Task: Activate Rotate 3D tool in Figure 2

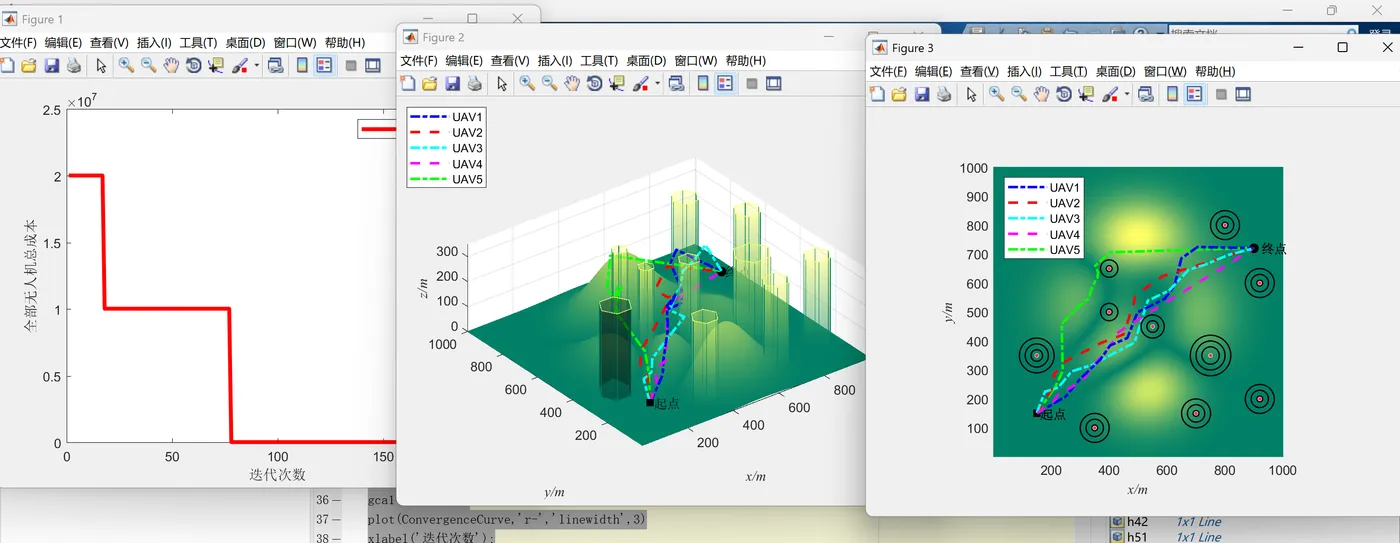Action: pyautogui.click(x=594, y=84)
